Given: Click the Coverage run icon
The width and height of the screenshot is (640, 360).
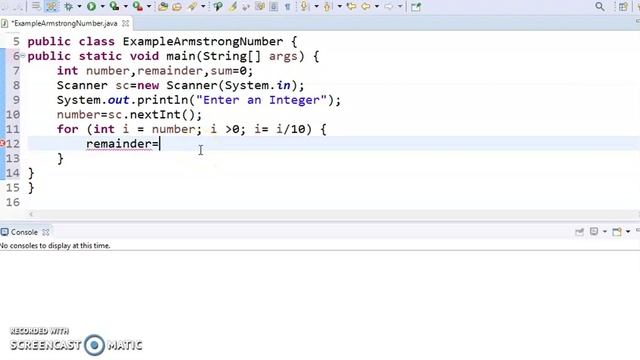Looking at the screenshot, I should click(x=114, y=7).
